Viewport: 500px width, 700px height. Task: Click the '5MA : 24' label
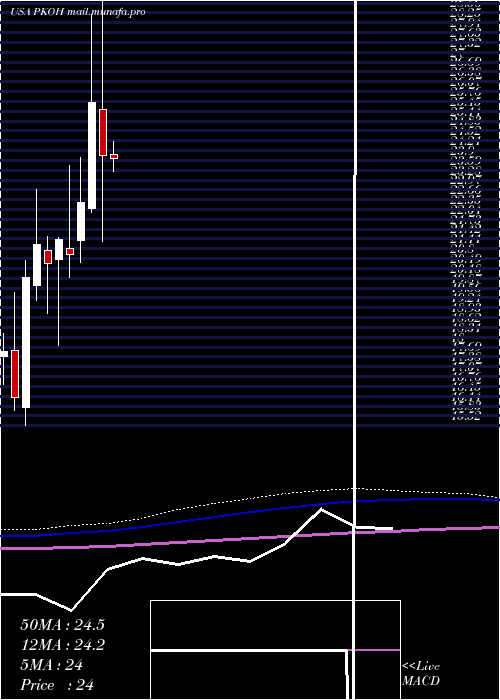tap(52, 665)
